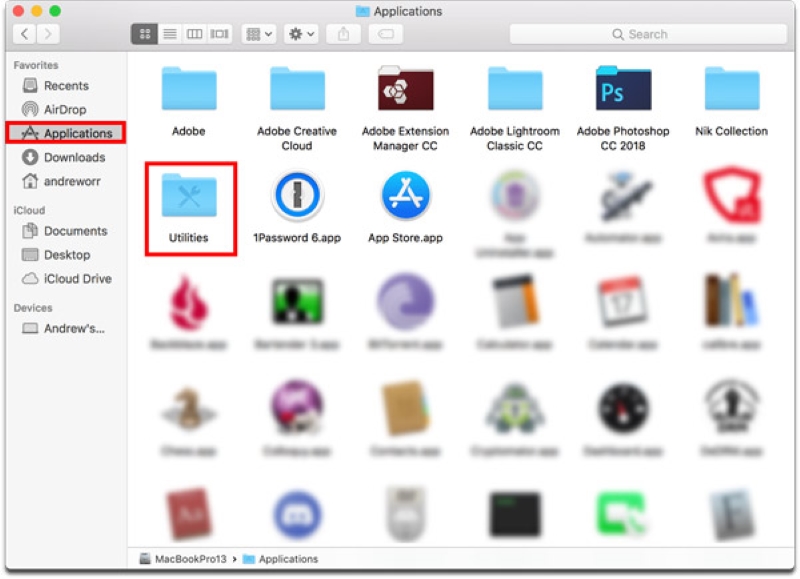The width and height of the screenshot is (800, 579).
Task: Select the Contacts app icon
Action: coord(406,409)
